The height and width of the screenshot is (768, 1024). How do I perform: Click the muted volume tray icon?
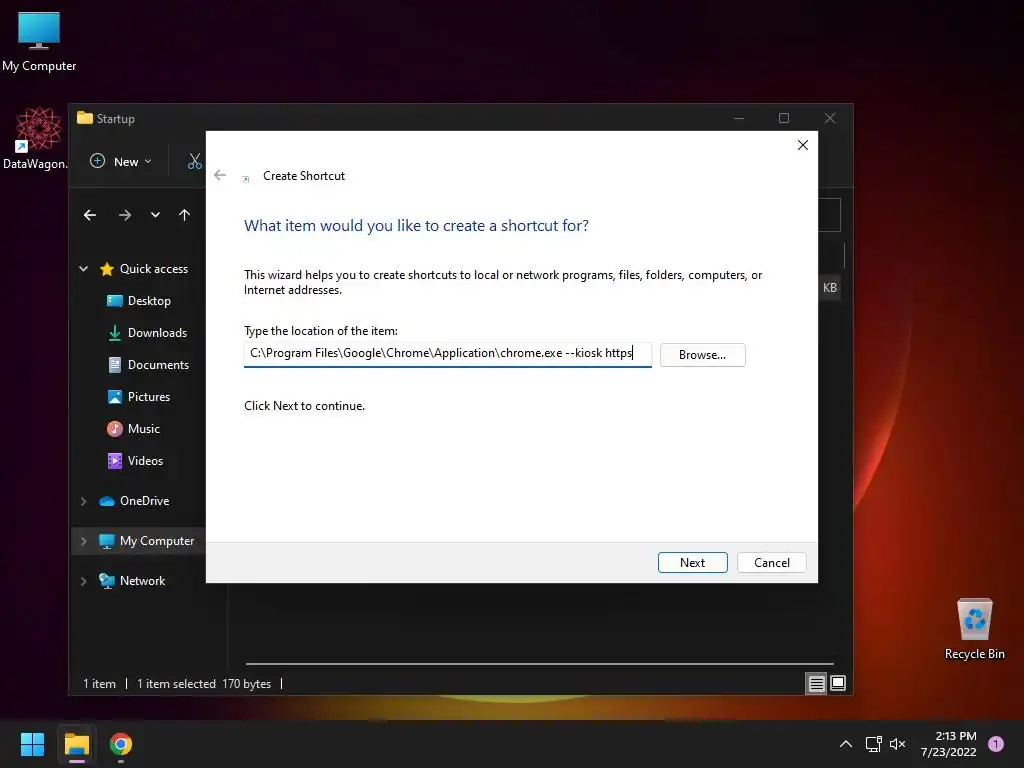pos(898,744)
